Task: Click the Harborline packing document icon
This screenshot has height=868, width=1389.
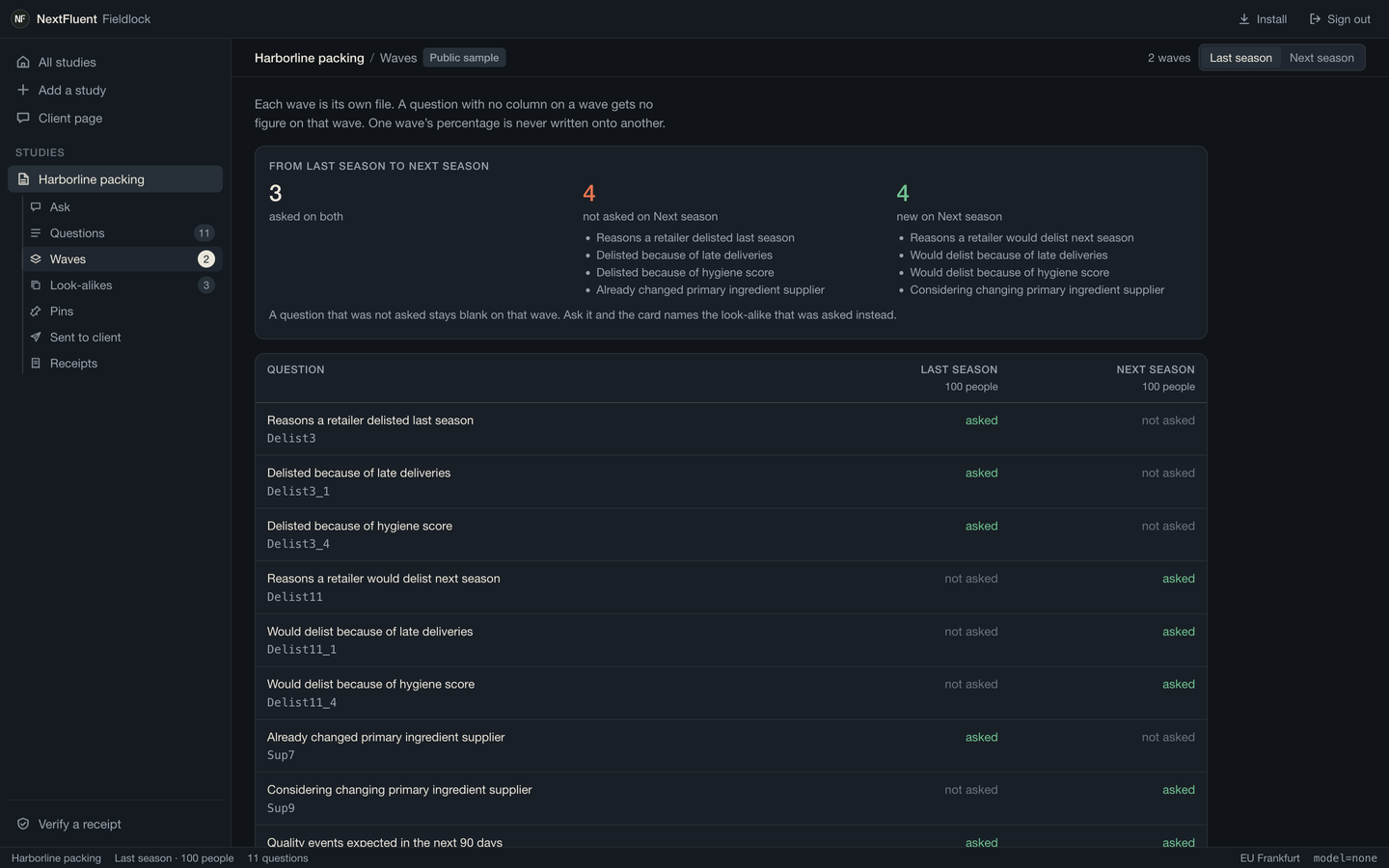Action: 23,179
